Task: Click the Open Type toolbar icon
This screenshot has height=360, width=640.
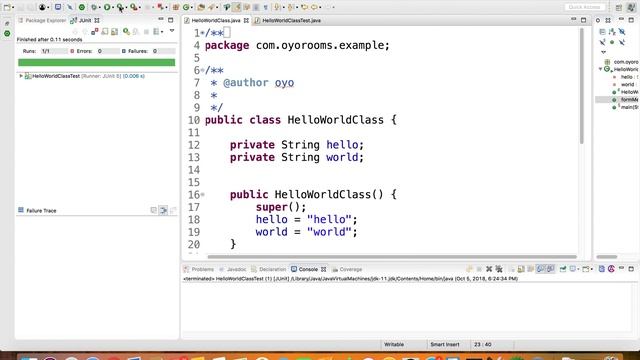Action: pyautogui.click(x=200, y=7)
